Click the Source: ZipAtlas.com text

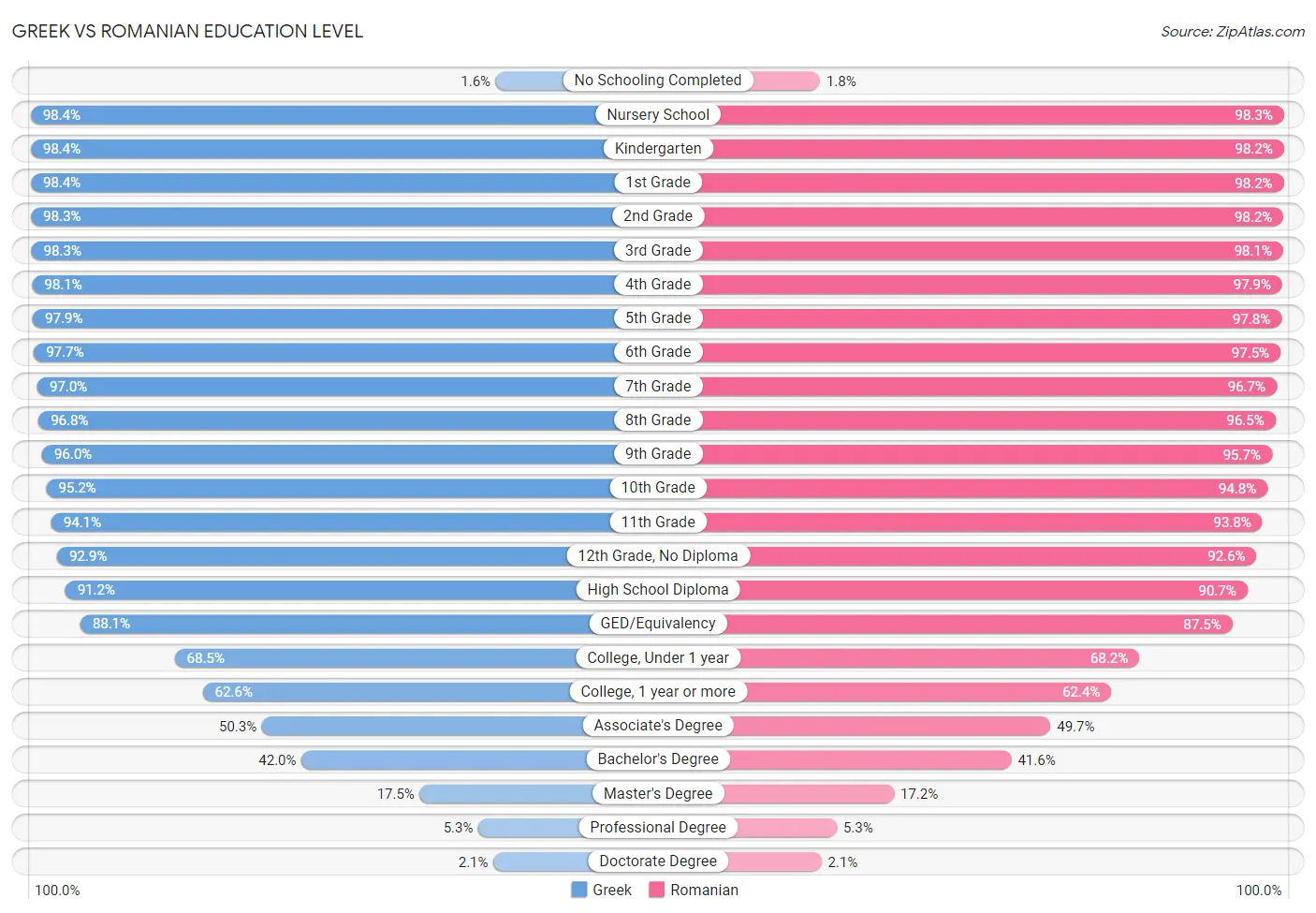coord(1233,32)
